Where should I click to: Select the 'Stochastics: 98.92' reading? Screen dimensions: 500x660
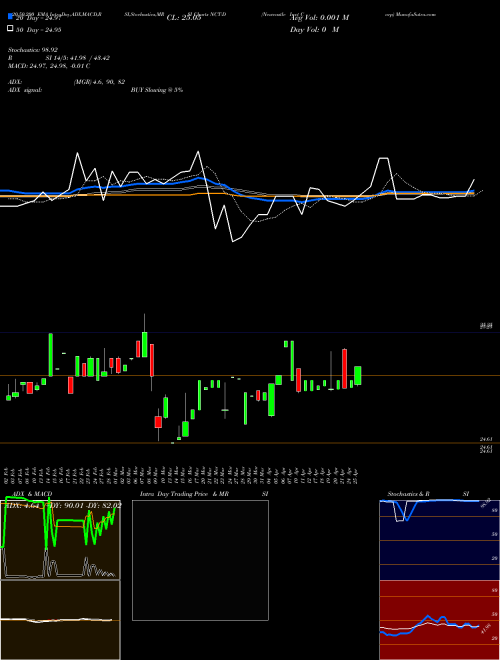[33, 50]
